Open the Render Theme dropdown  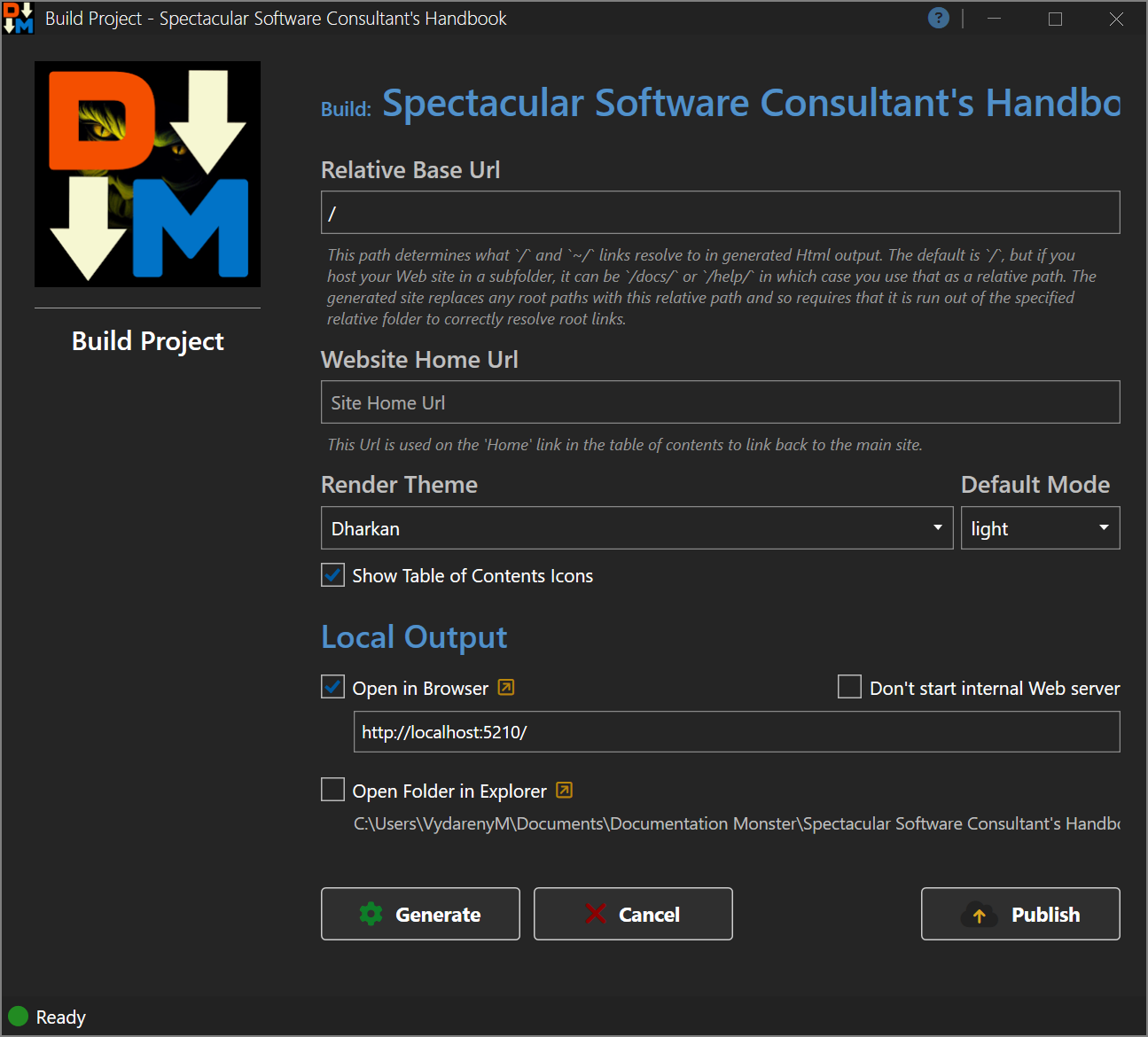coord(636,528)
